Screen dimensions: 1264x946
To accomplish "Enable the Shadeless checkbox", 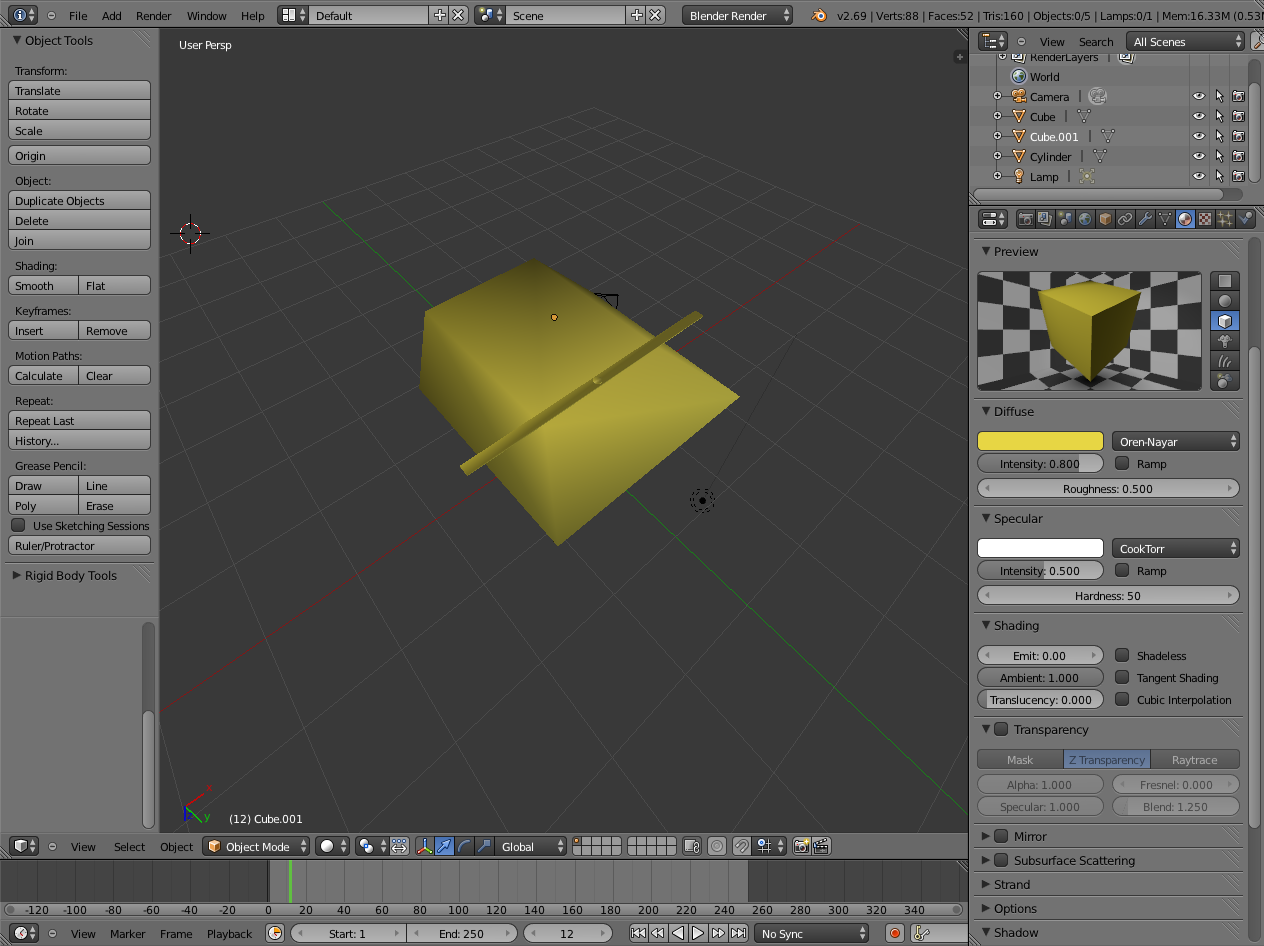I will click(1122, 655).
